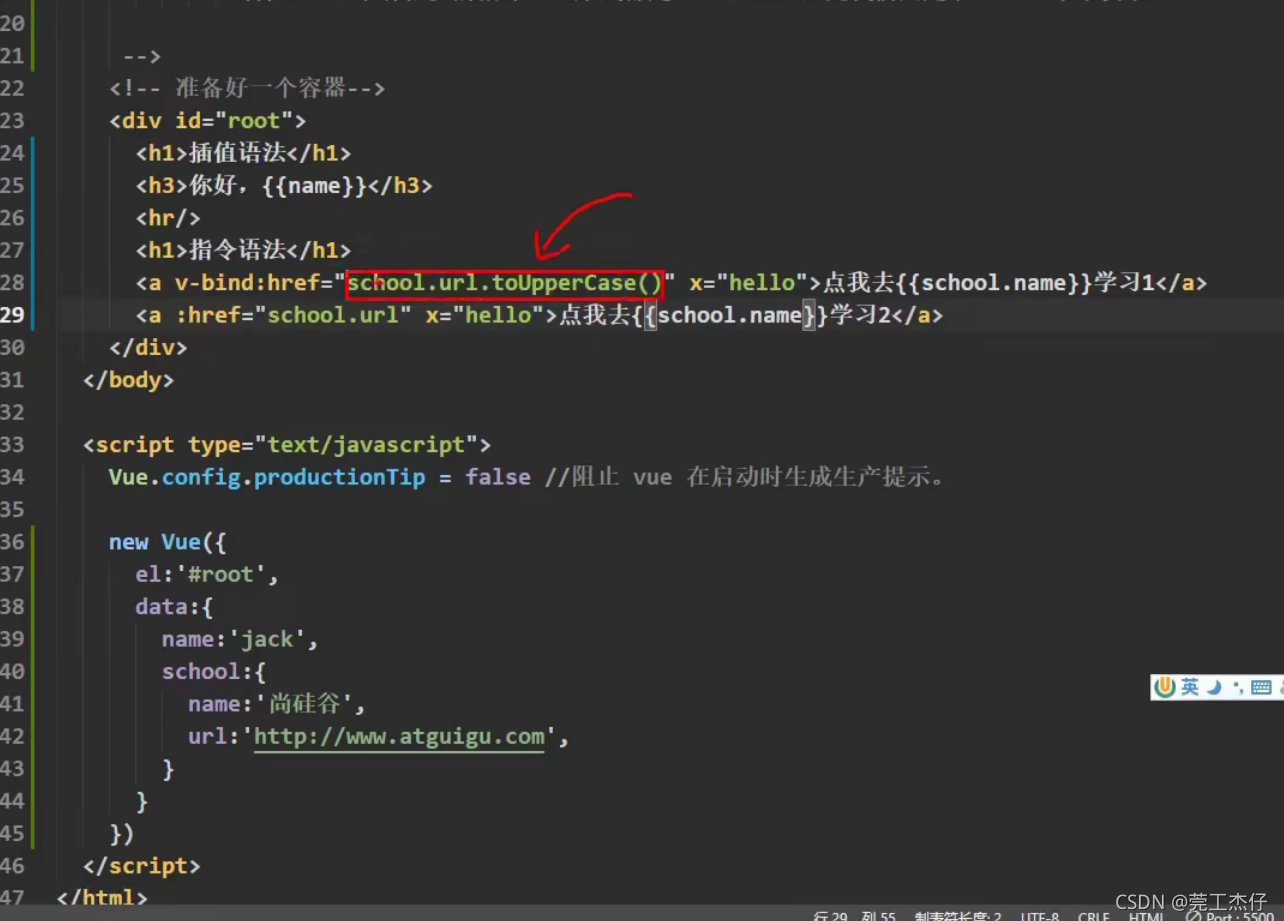This screenshot has height=921, width=1284.
Task: Click the closing </body> tag
Action: [x=129, y=380]
